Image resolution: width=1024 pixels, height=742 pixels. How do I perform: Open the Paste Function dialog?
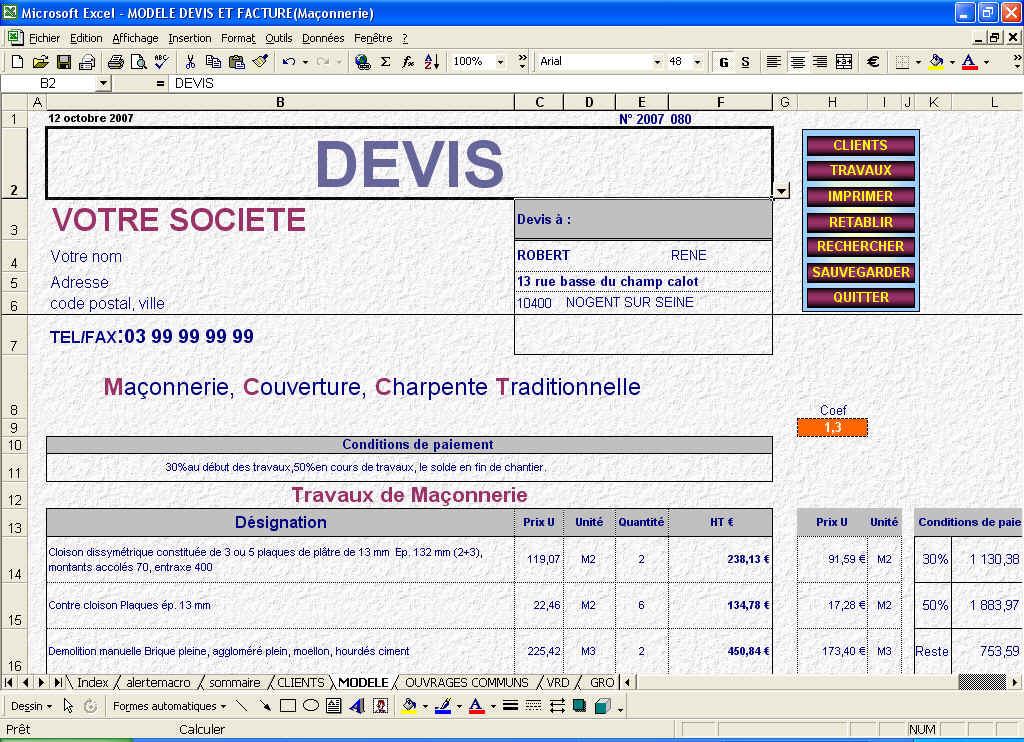(x=408, y=61)
